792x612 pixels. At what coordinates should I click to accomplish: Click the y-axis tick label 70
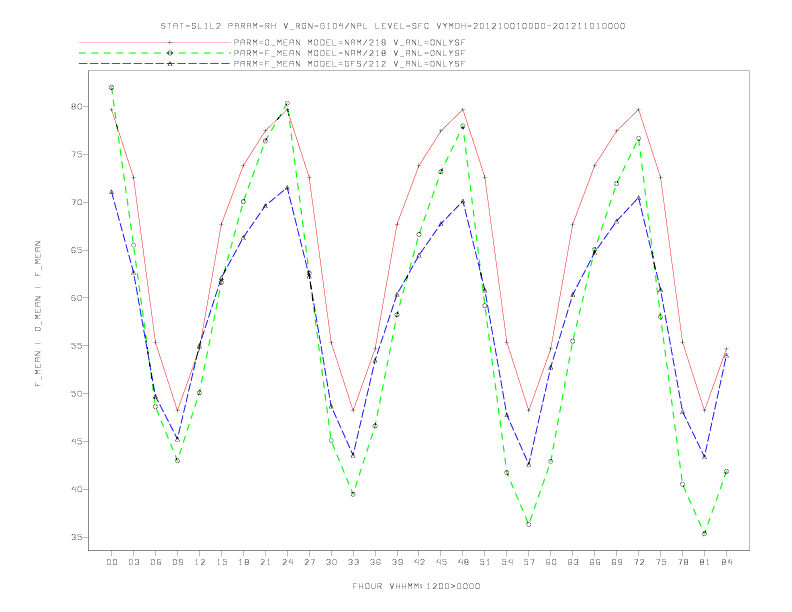(77, 202)
